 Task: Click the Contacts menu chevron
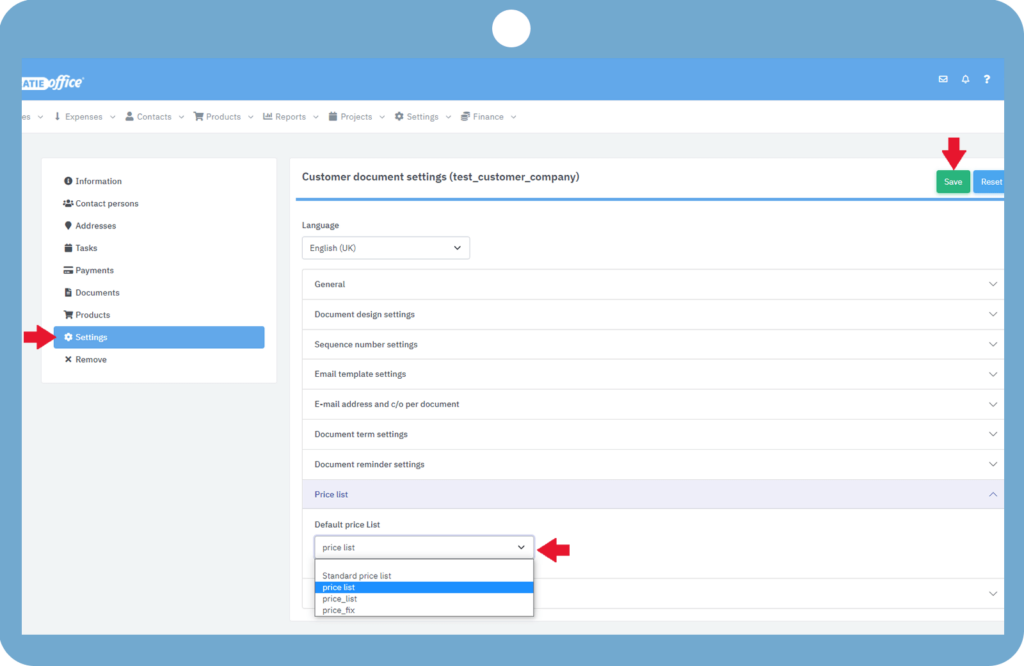181,117
